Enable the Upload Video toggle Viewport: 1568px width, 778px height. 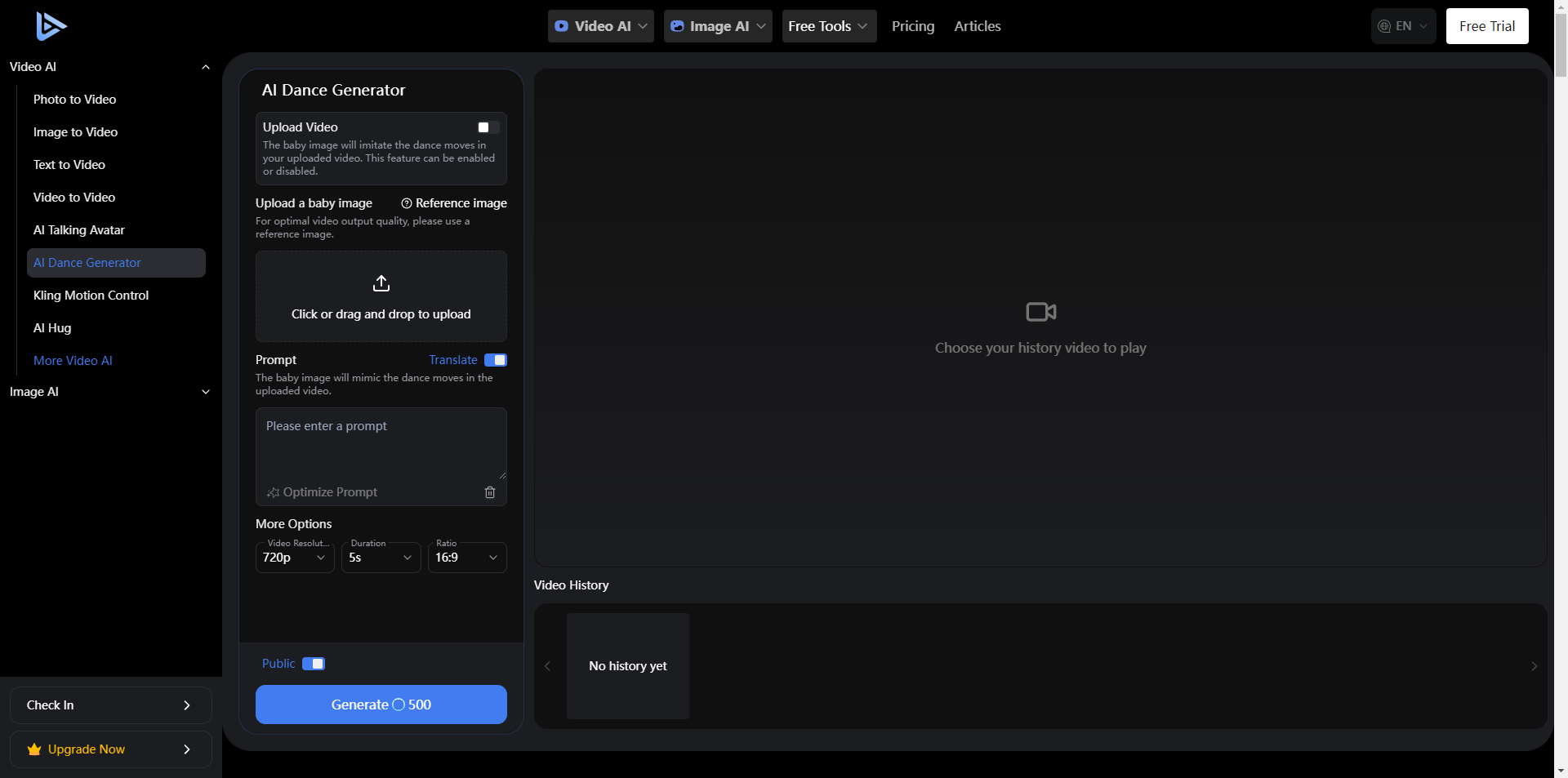click(x=487, y=127)
